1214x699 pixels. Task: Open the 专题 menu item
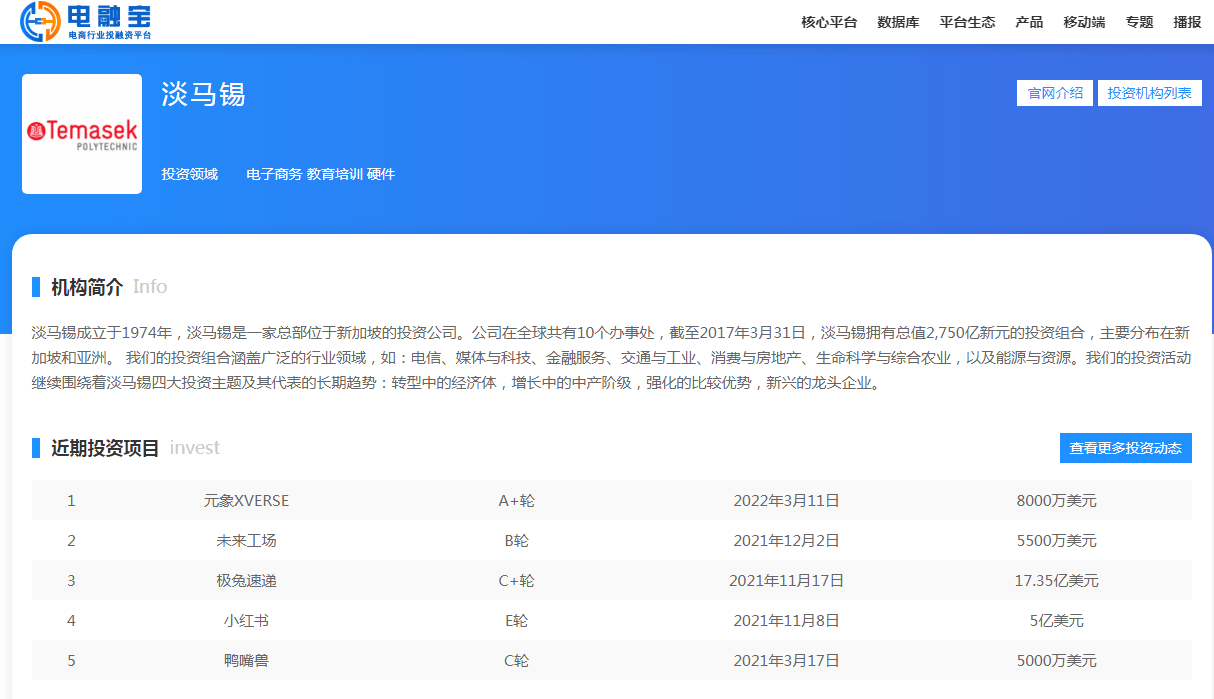pos(1138,21)
